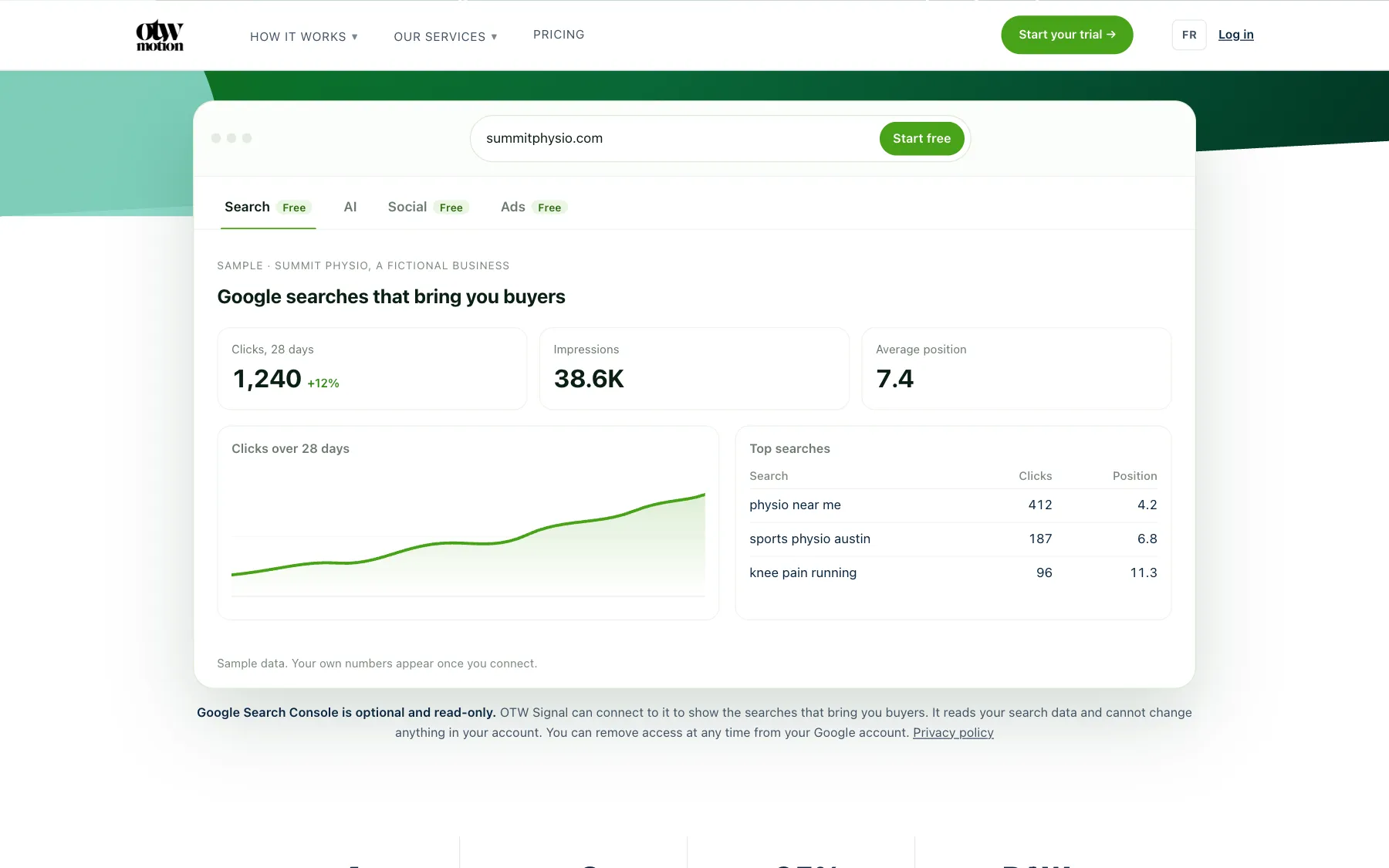Click the Start free button

(x=921, y=138)
